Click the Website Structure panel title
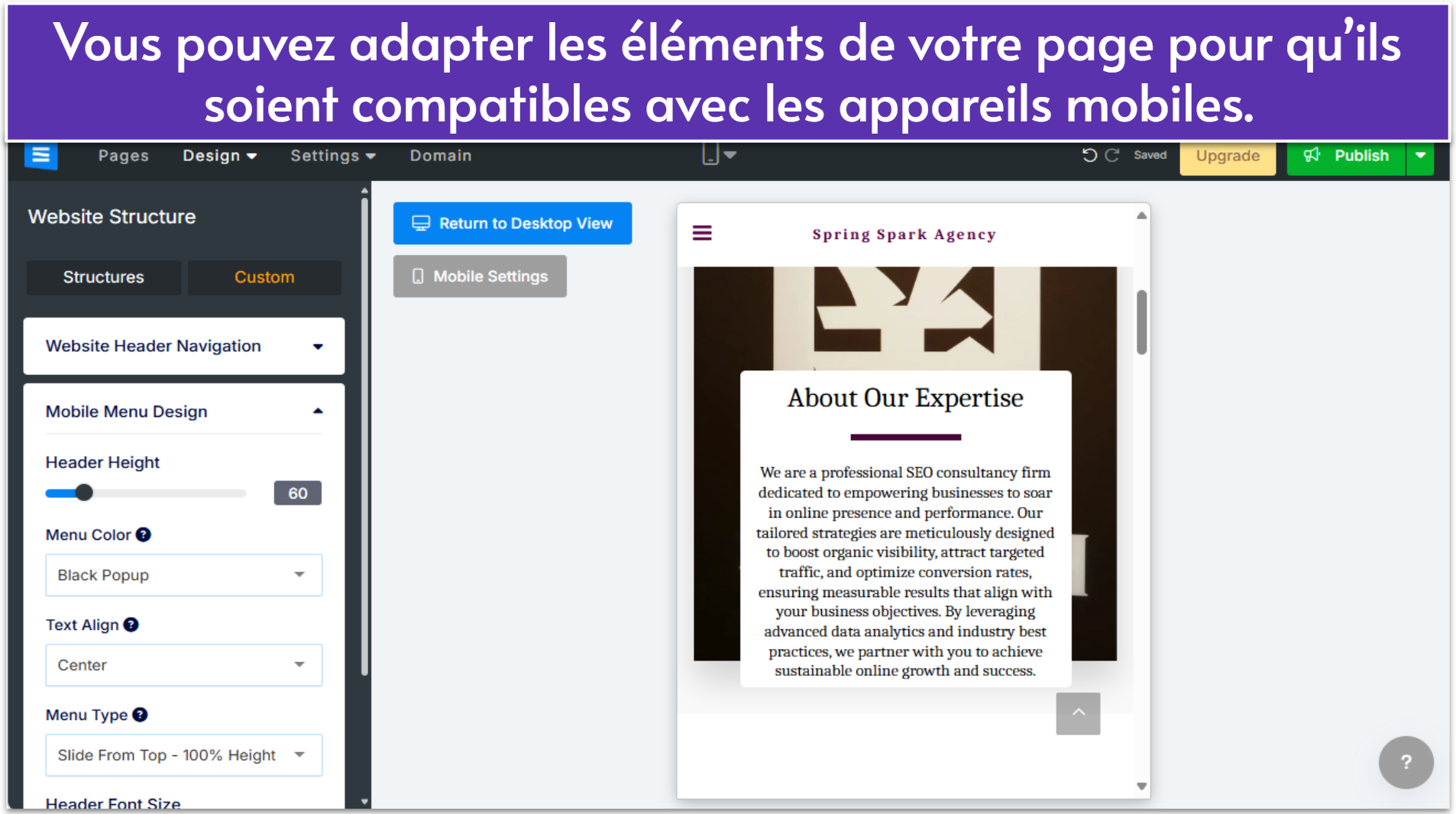 [112, 217]
